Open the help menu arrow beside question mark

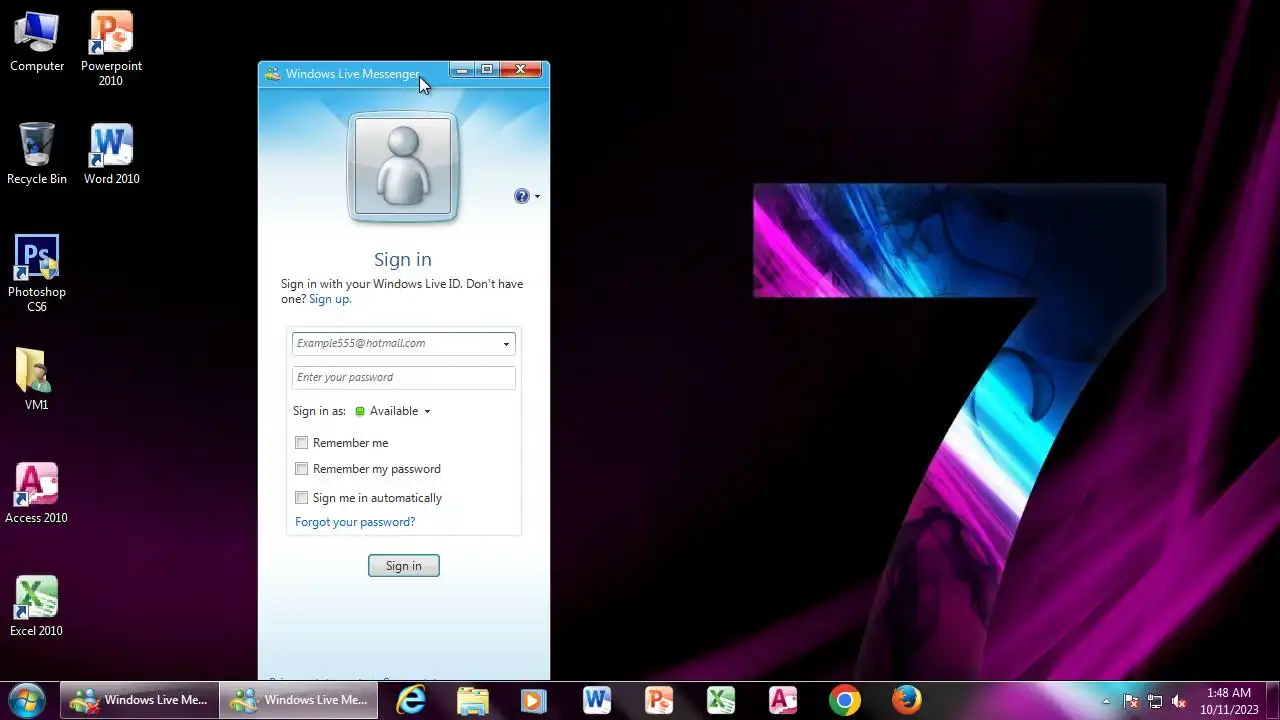[x=537, y=196]
